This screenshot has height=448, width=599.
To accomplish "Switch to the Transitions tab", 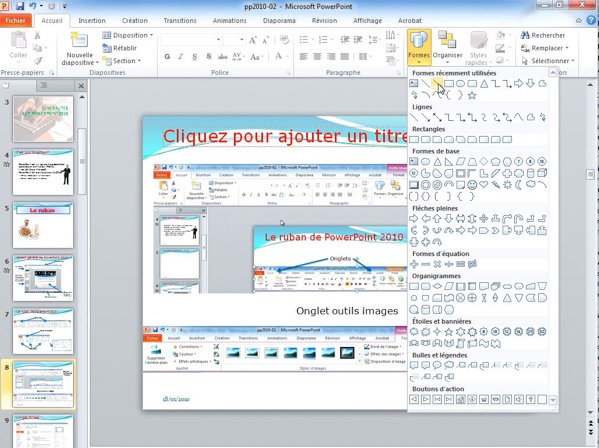I will click(x=180, y=21).
